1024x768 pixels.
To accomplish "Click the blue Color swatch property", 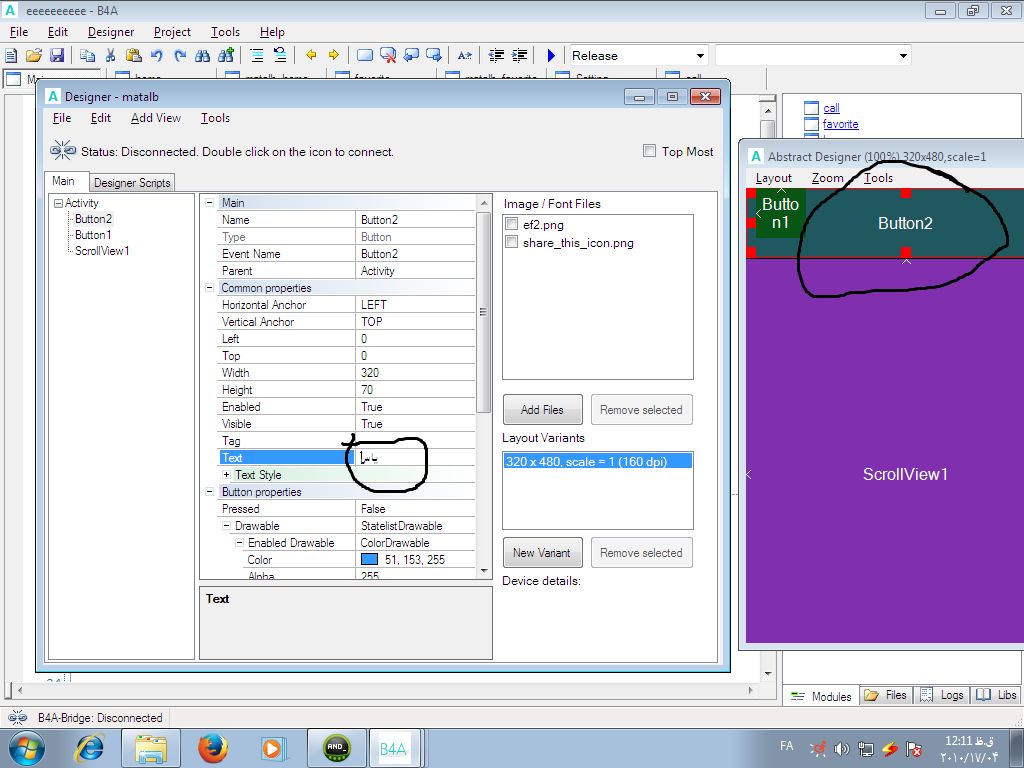I will coord(369,560).
